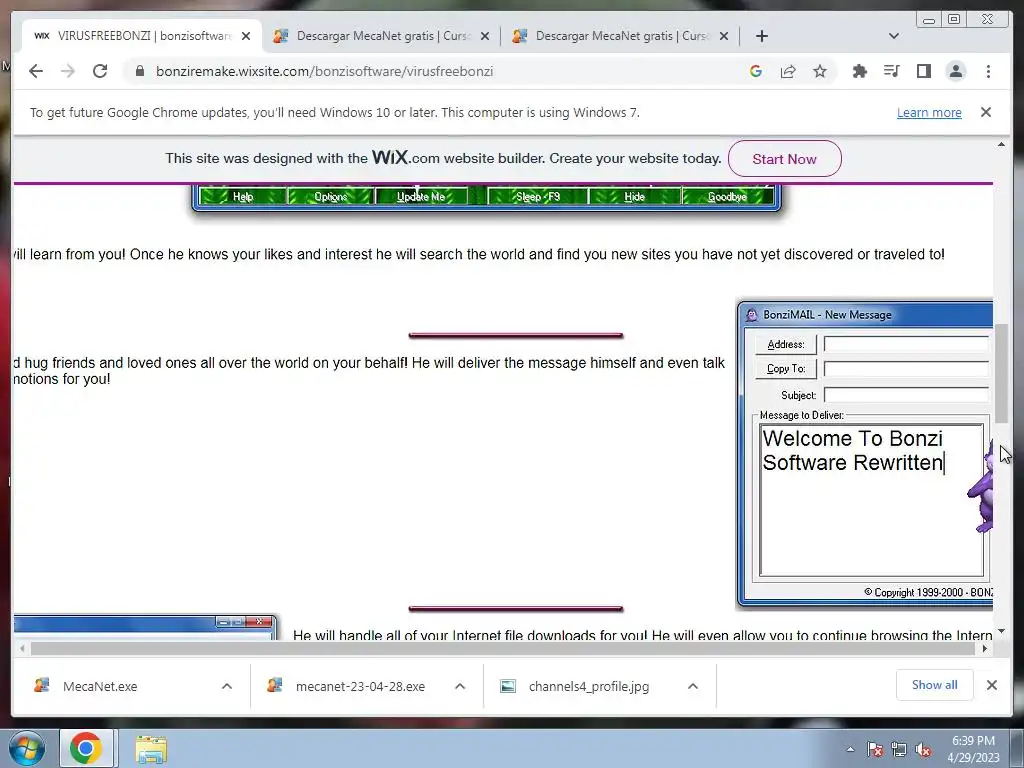Click the BonziMAIL Copy To button

coord(786,368)
